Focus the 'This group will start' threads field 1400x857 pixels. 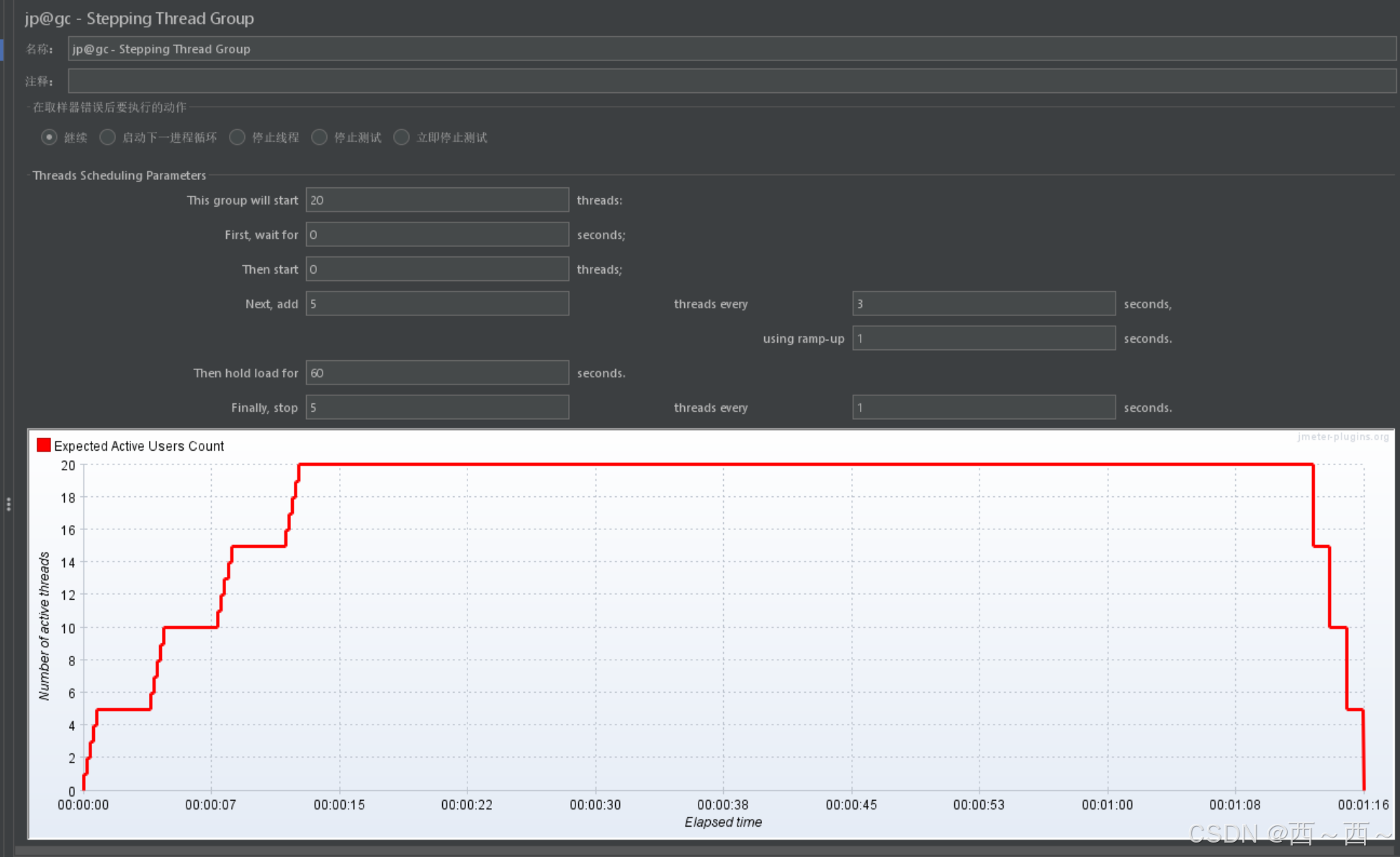[437, 200]
